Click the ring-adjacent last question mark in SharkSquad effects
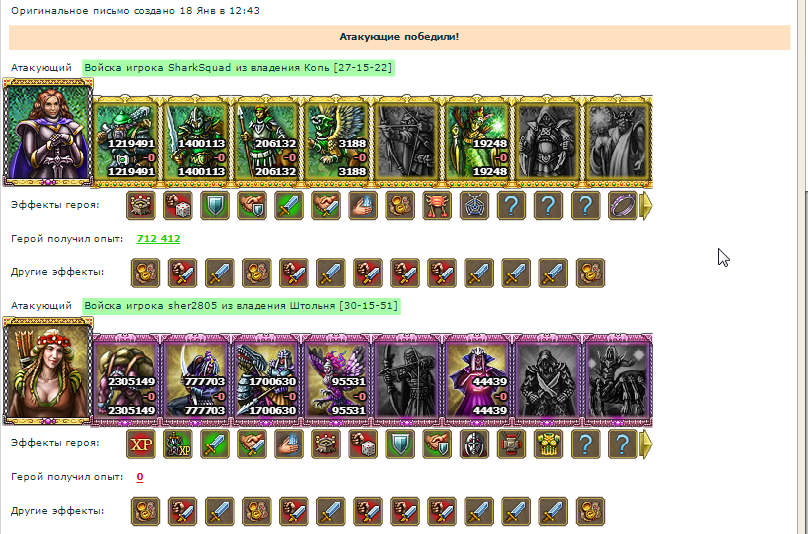Image resolution: width=808 pixels, height=534 pixels. pos(585,206)
